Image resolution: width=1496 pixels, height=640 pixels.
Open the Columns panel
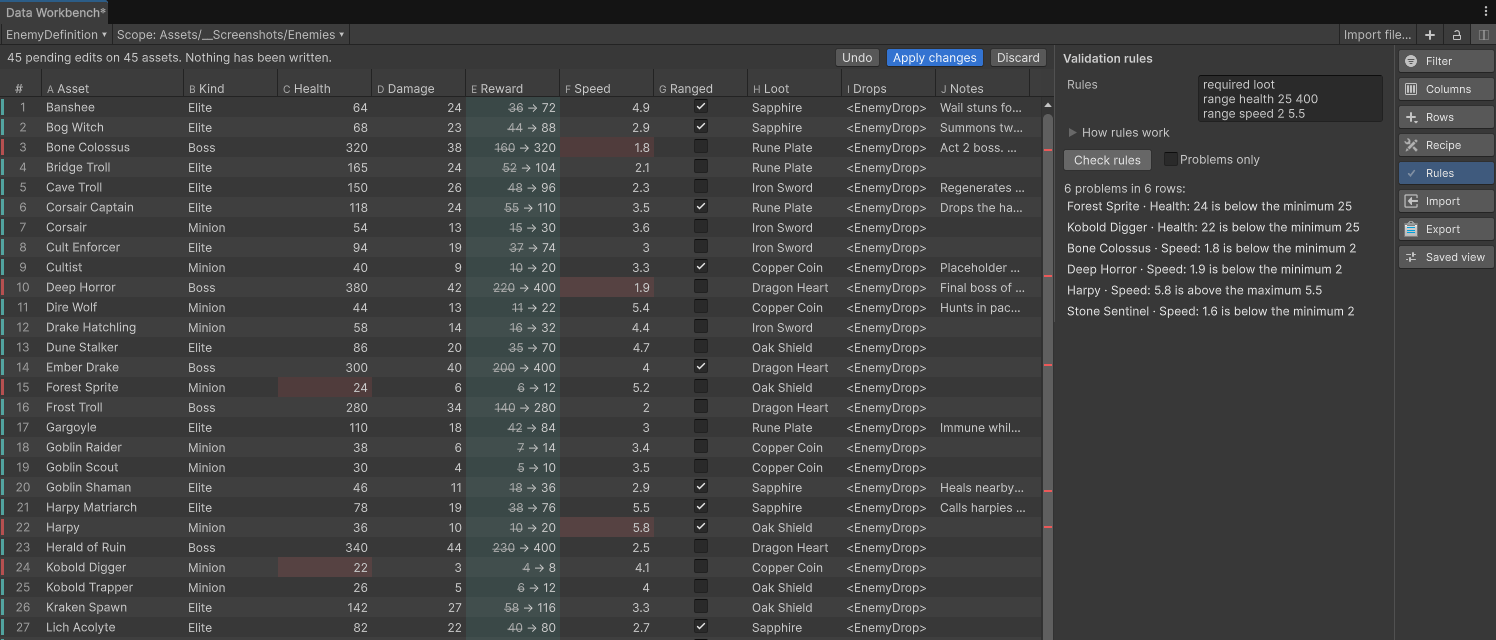click(1446, 89)
